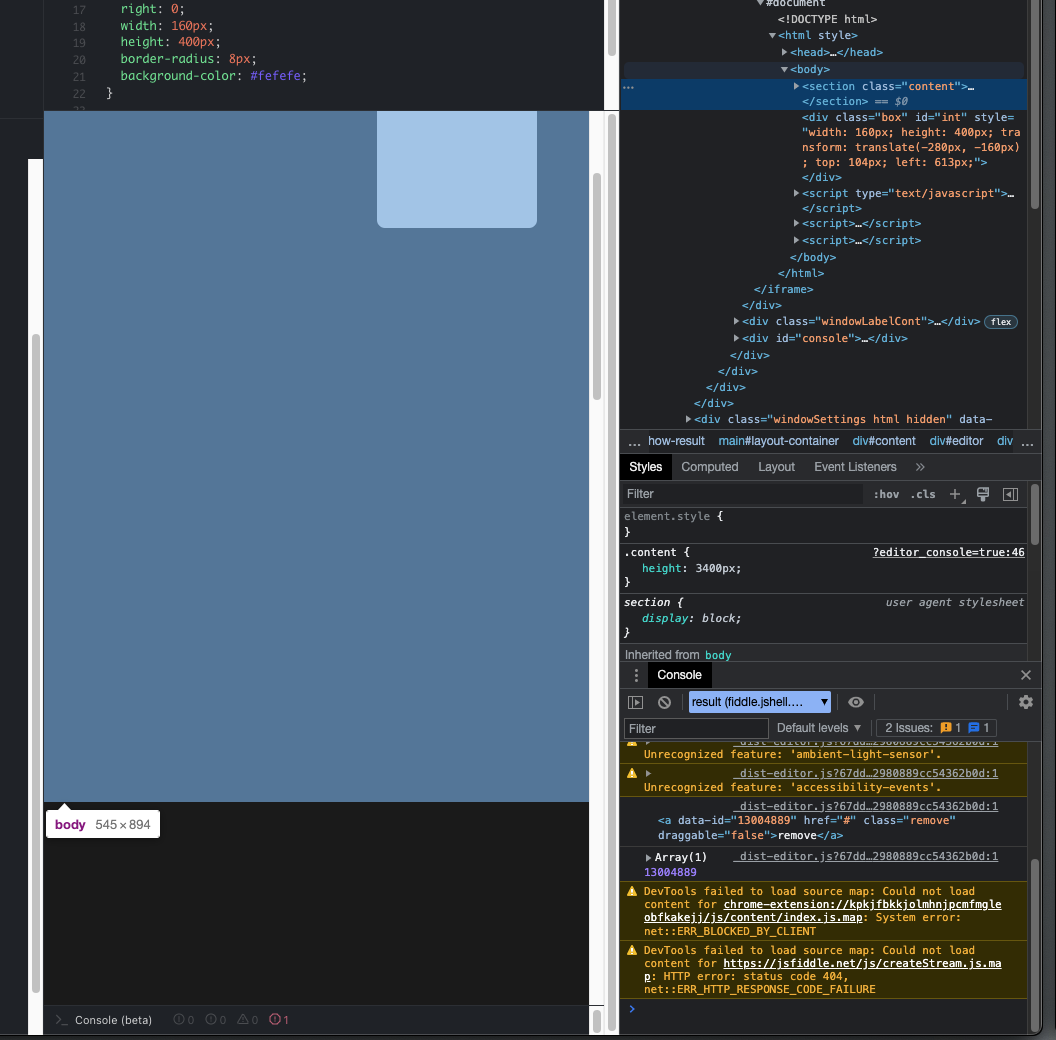The image size is (1056, 1040).
Task: Collapse the html style node
Action: click(x=772, y=35)
